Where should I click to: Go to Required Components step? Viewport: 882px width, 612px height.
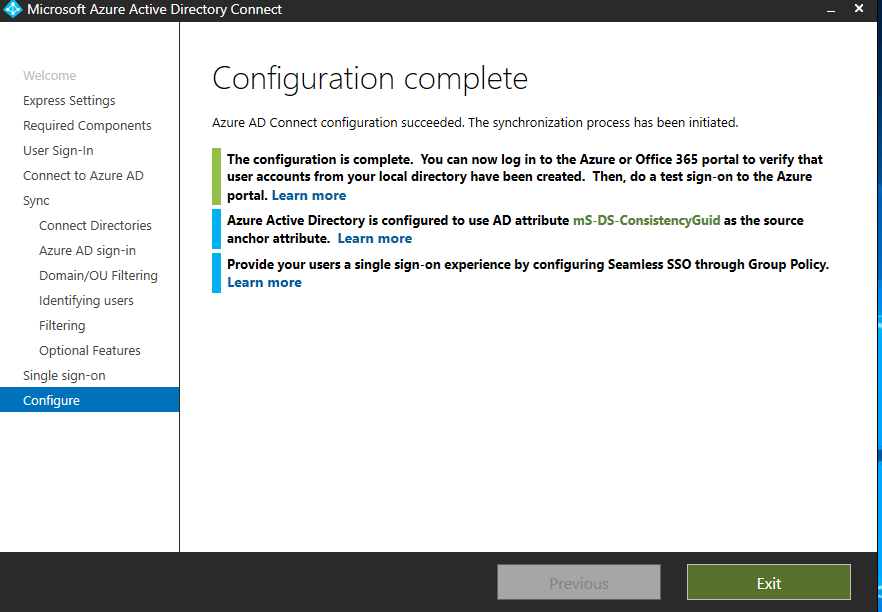(x=87, y=125)
